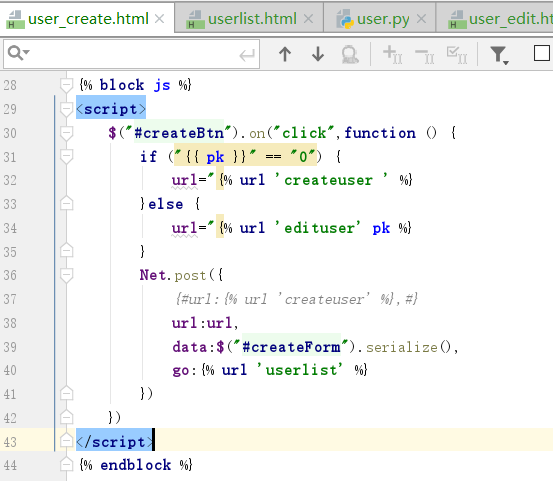The height and width of the screenshot is (481, 553).
Task: Click the "#createForm" selector string
Action: point(291,347)
